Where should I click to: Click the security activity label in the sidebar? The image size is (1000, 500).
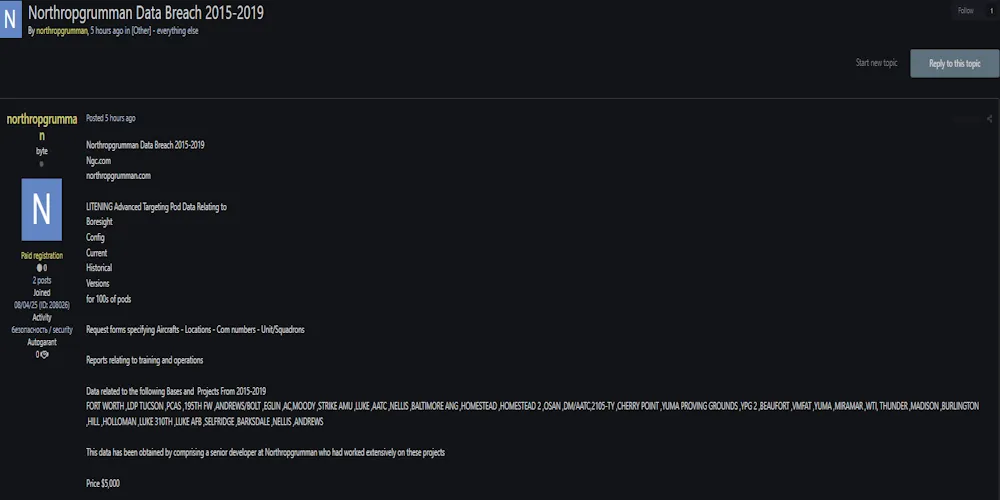[42, 329]
